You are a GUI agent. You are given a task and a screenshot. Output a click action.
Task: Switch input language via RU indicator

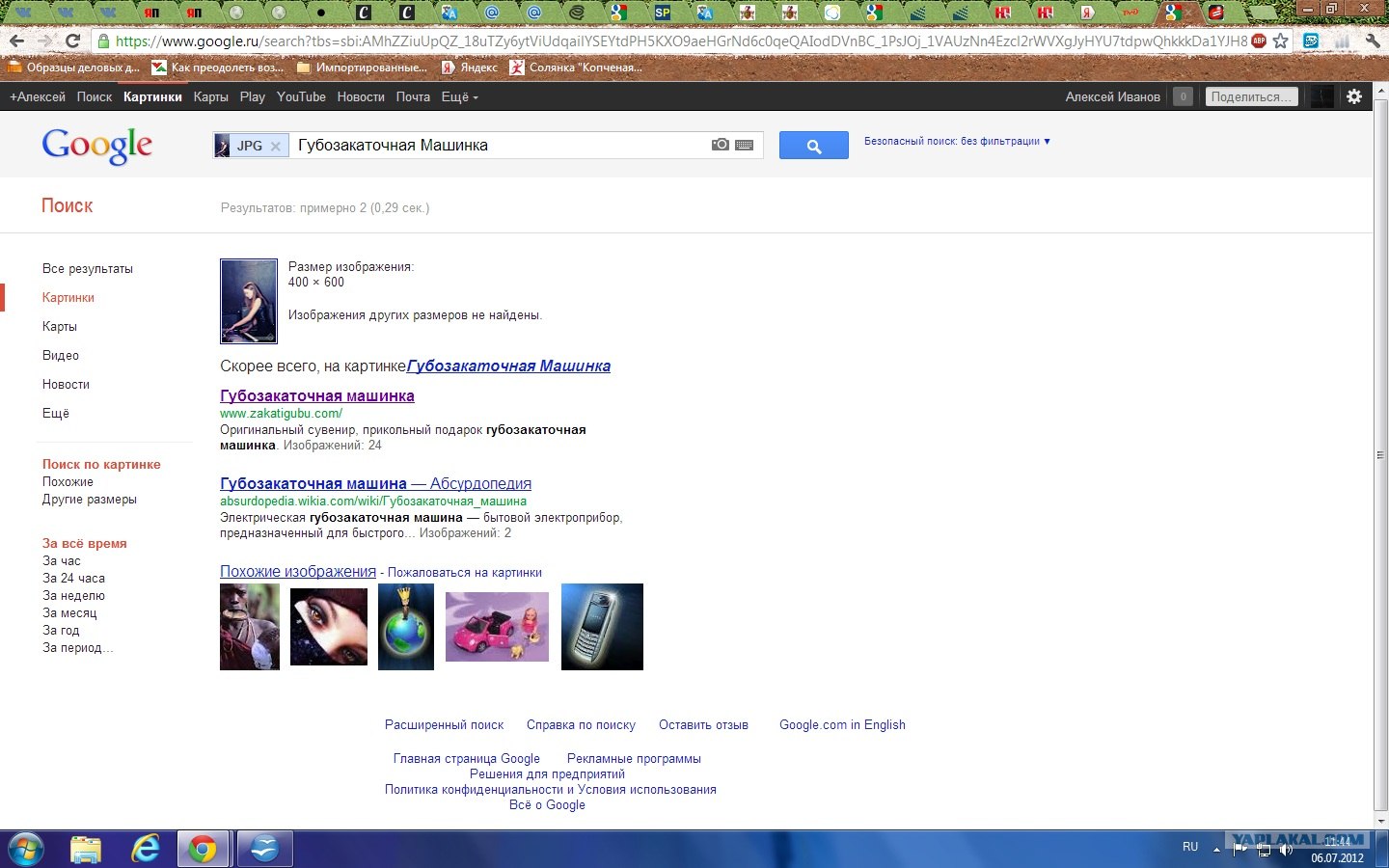(1190, 847)
